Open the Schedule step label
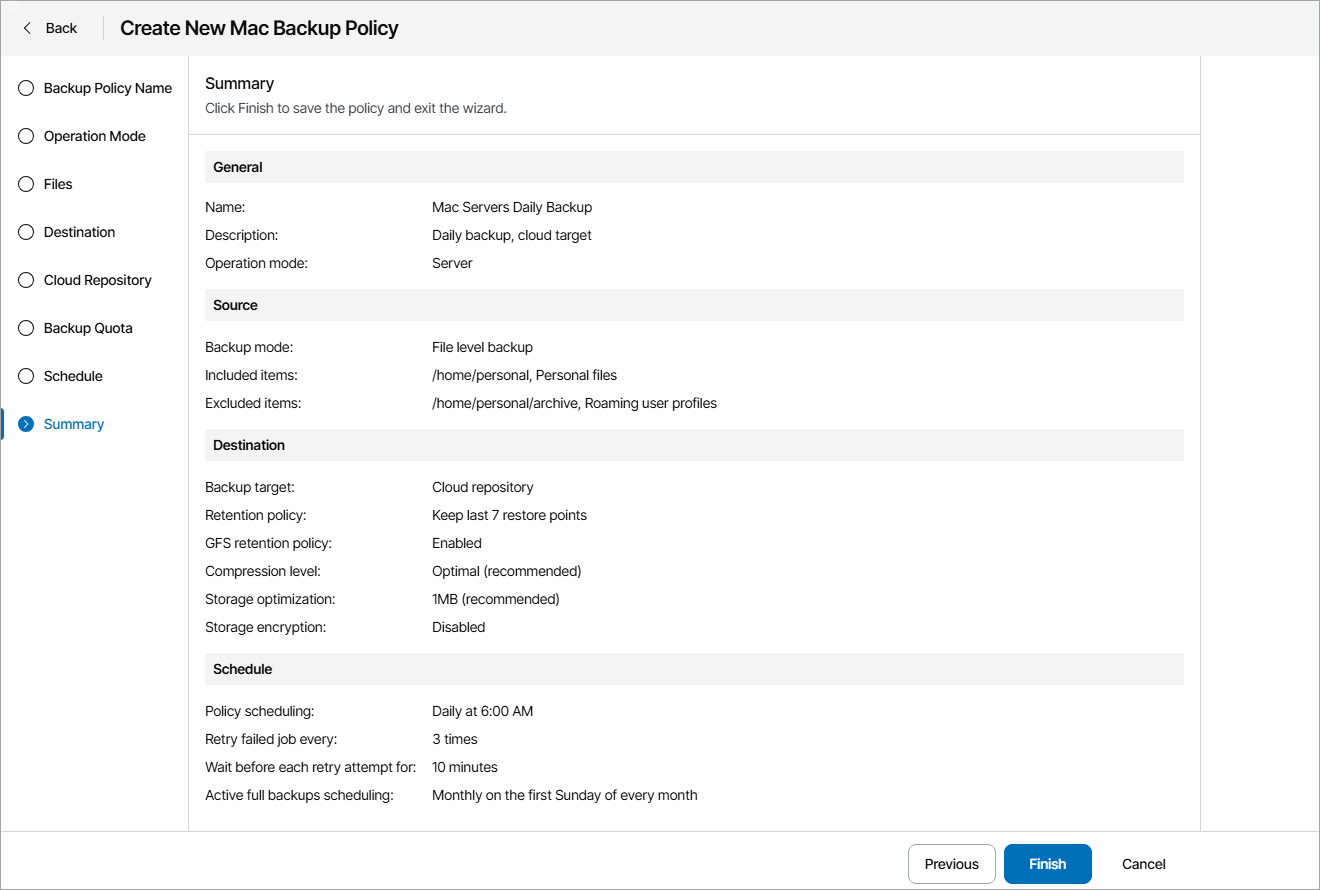Screen dimensions: 1320x890 pyautogui.click(x=73, y=376)
